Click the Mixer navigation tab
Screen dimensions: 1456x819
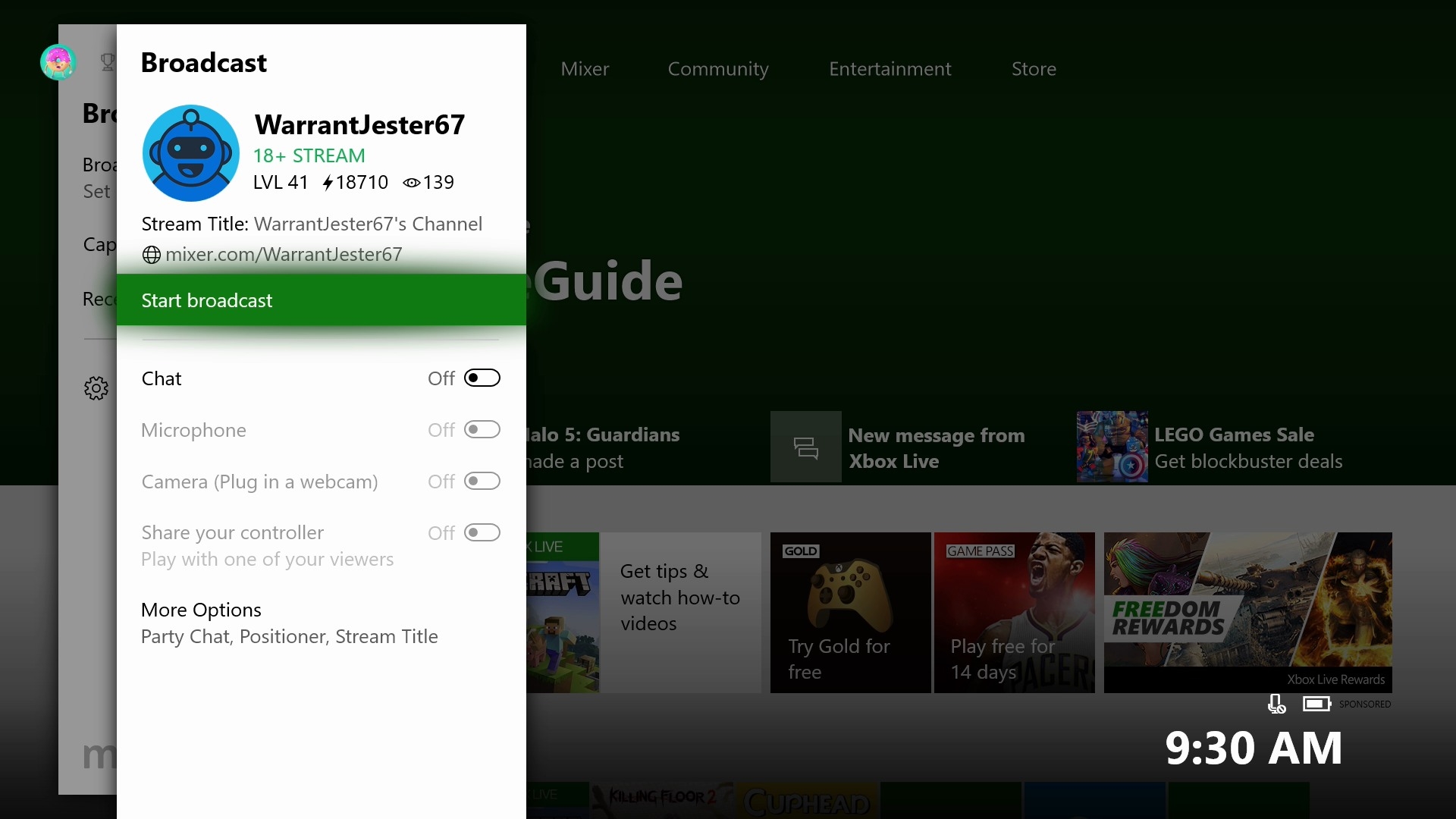(586, 67)
